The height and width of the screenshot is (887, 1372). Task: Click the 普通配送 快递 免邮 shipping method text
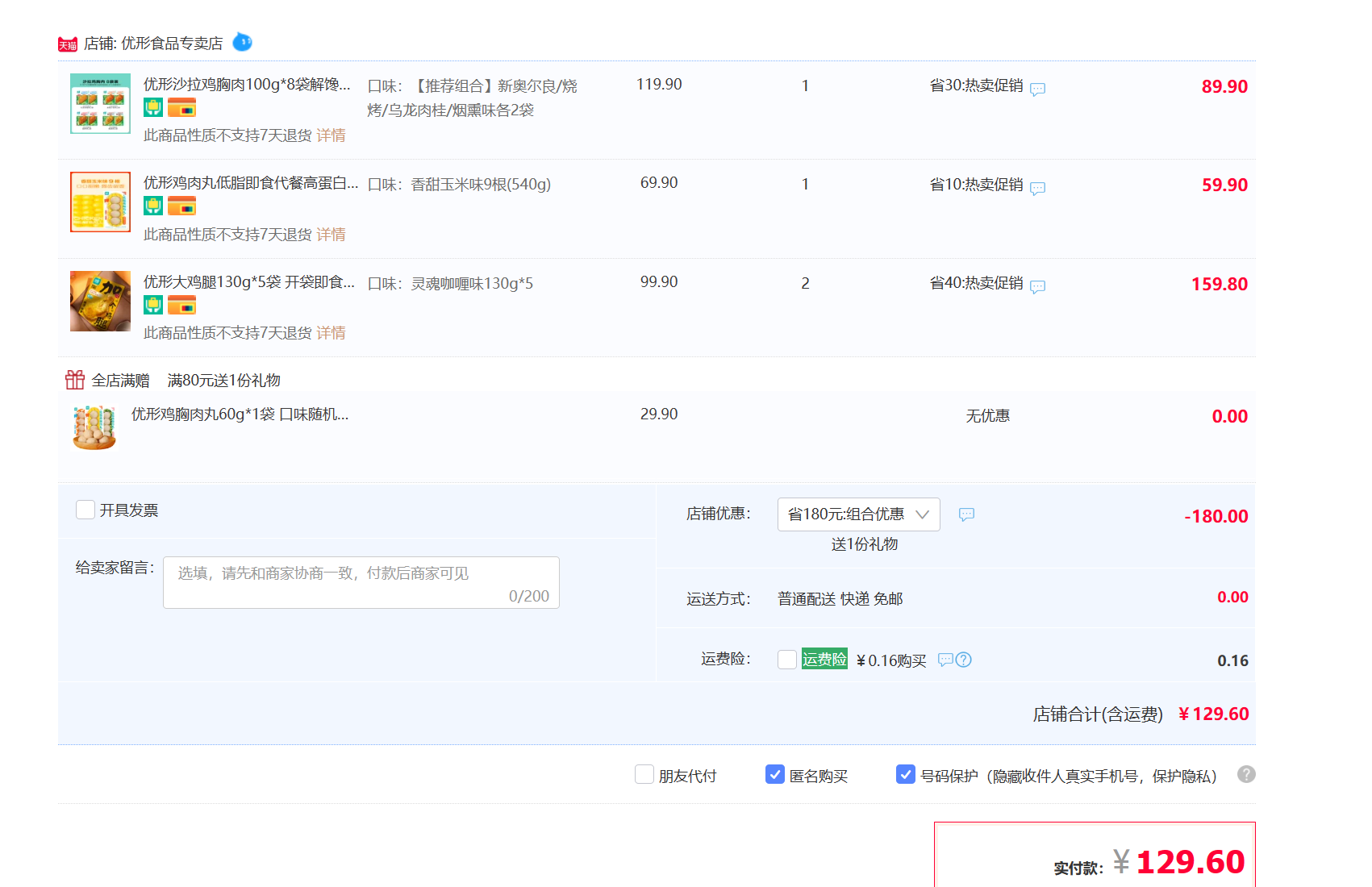[x=840, y=598]
